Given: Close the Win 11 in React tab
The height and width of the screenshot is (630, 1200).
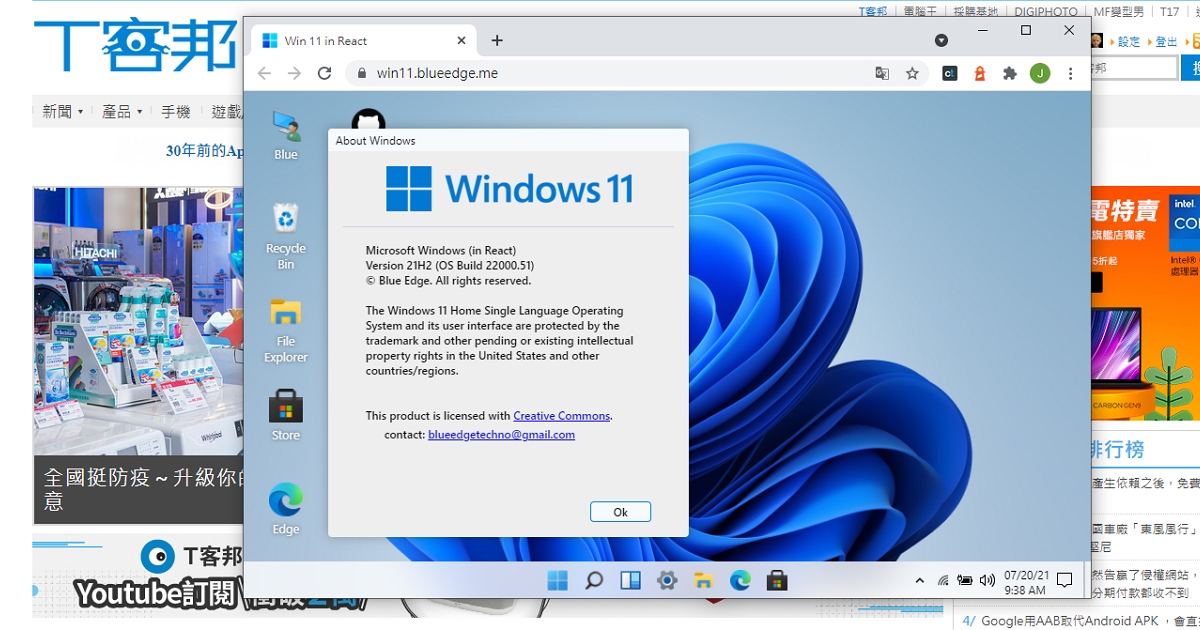Looking at the screenshot, I should (x=461, y=41).
